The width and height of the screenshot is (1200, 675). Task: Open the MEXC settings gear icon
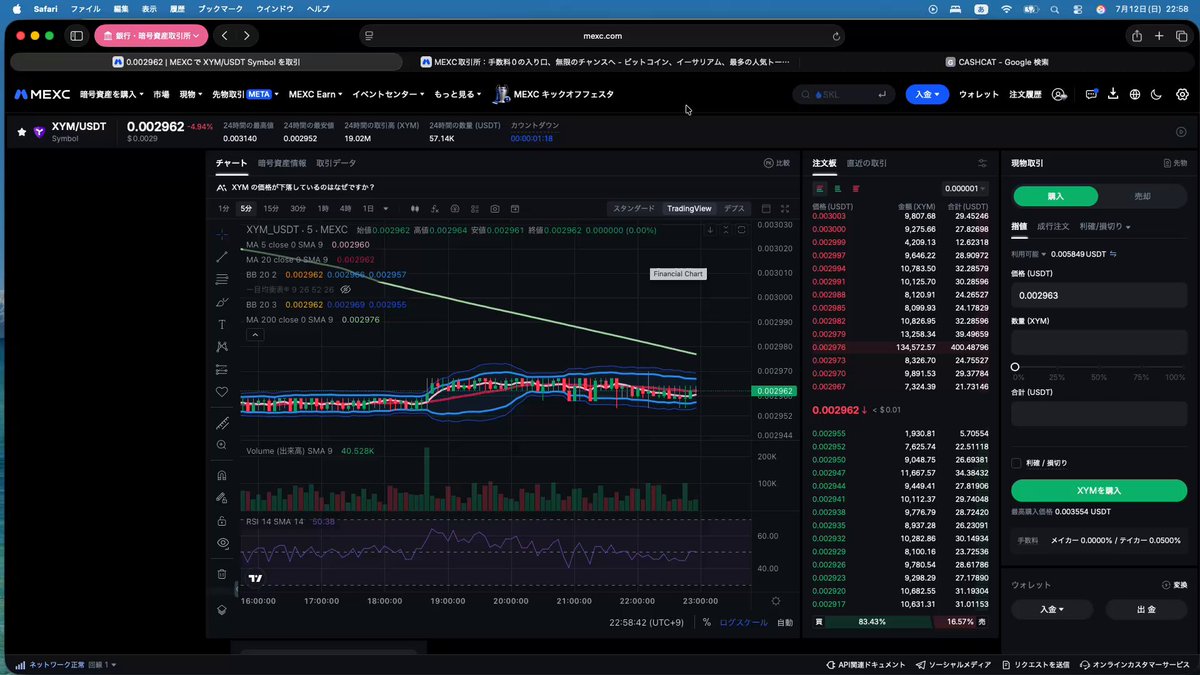[x=1182, y=94]
